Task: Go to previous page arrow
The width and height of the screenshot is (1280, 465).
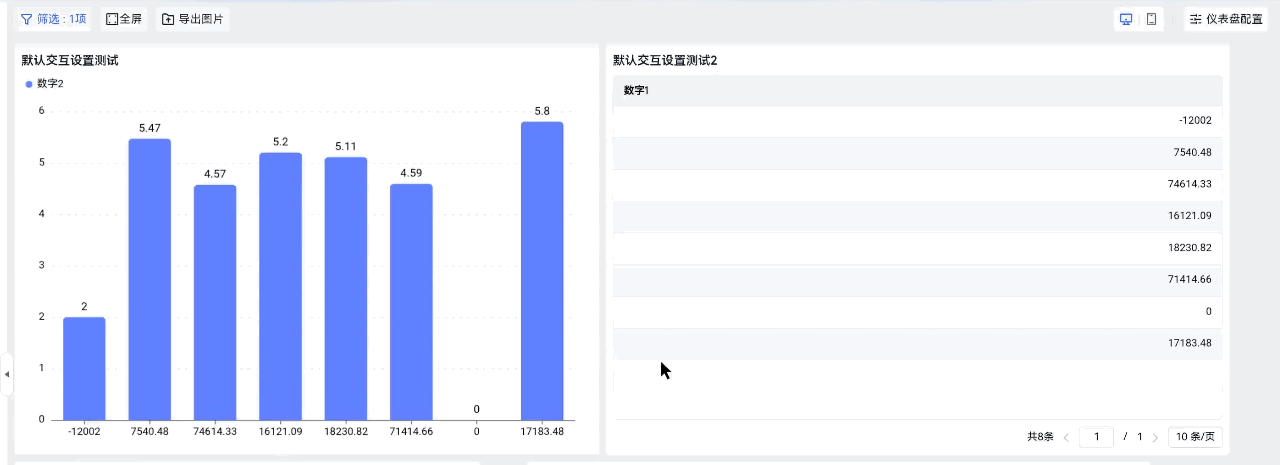Action: tap(1066, 437)
